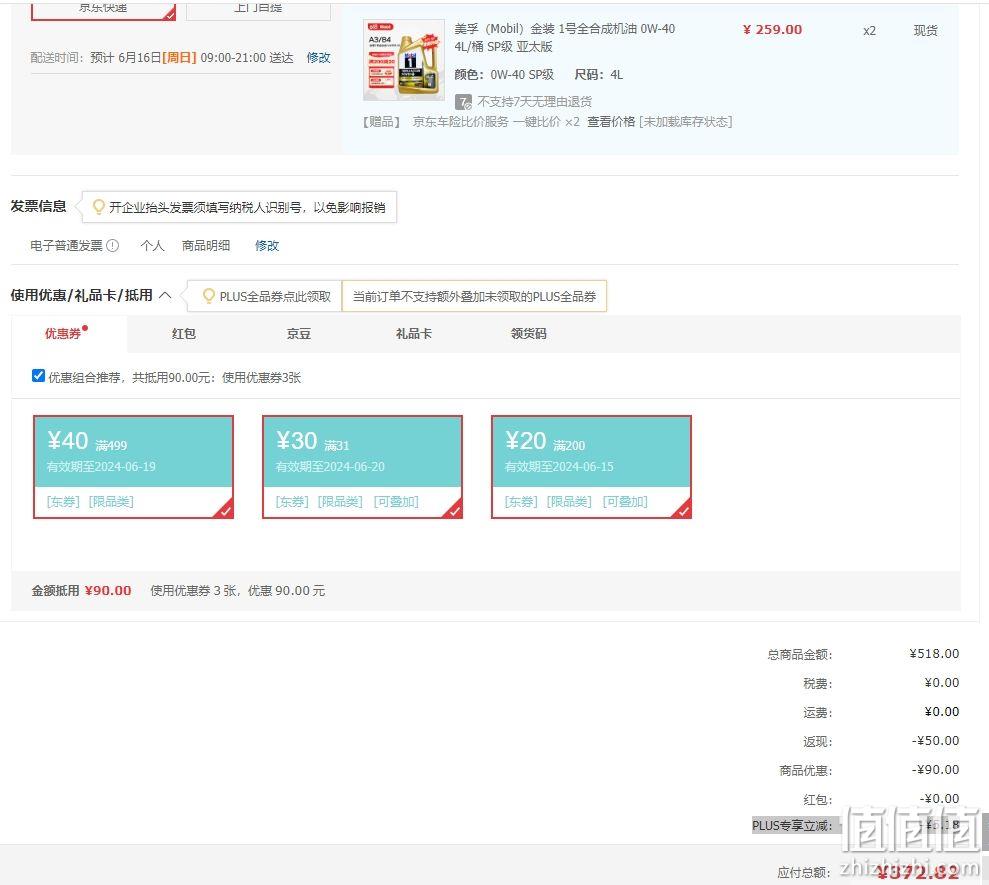The height and width of the screenshot is (885, 989).
Task: Toggle the ¥20 满200 coupon
Action: (591, 467)
